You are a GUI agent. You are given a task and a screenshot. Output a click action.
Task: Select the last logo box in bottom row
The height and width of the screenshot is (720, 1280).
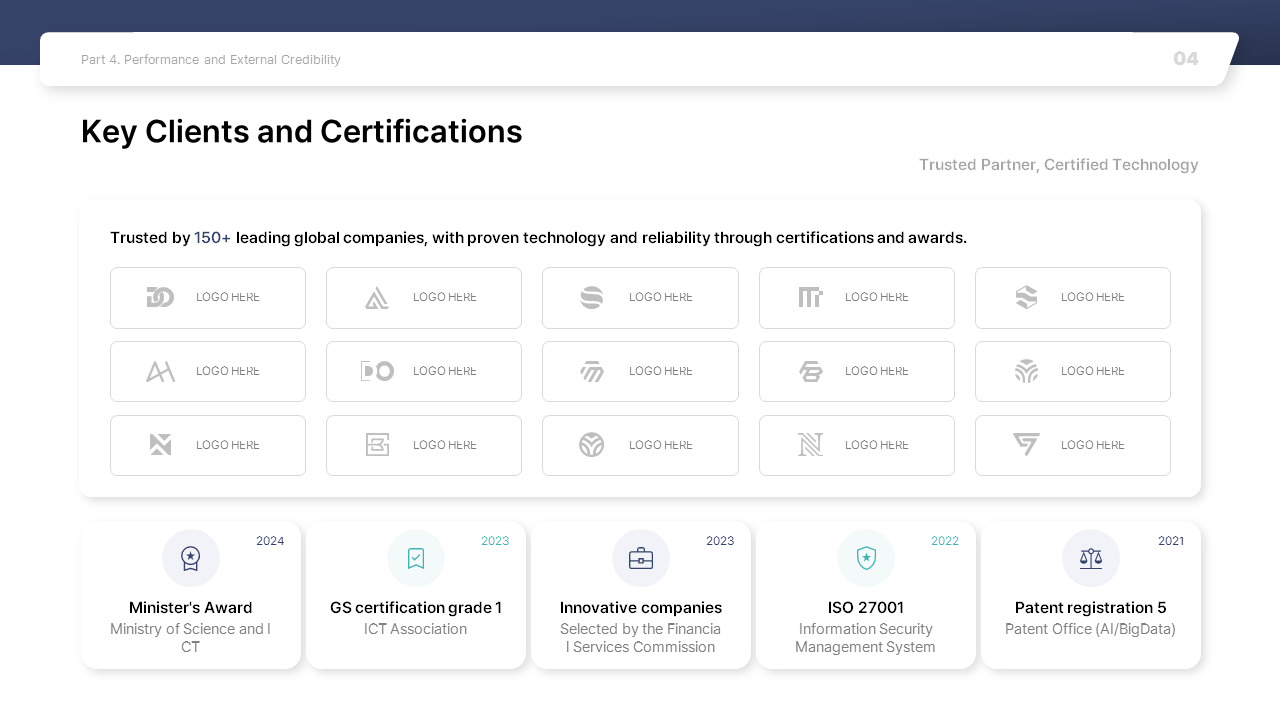point(1073,446)
